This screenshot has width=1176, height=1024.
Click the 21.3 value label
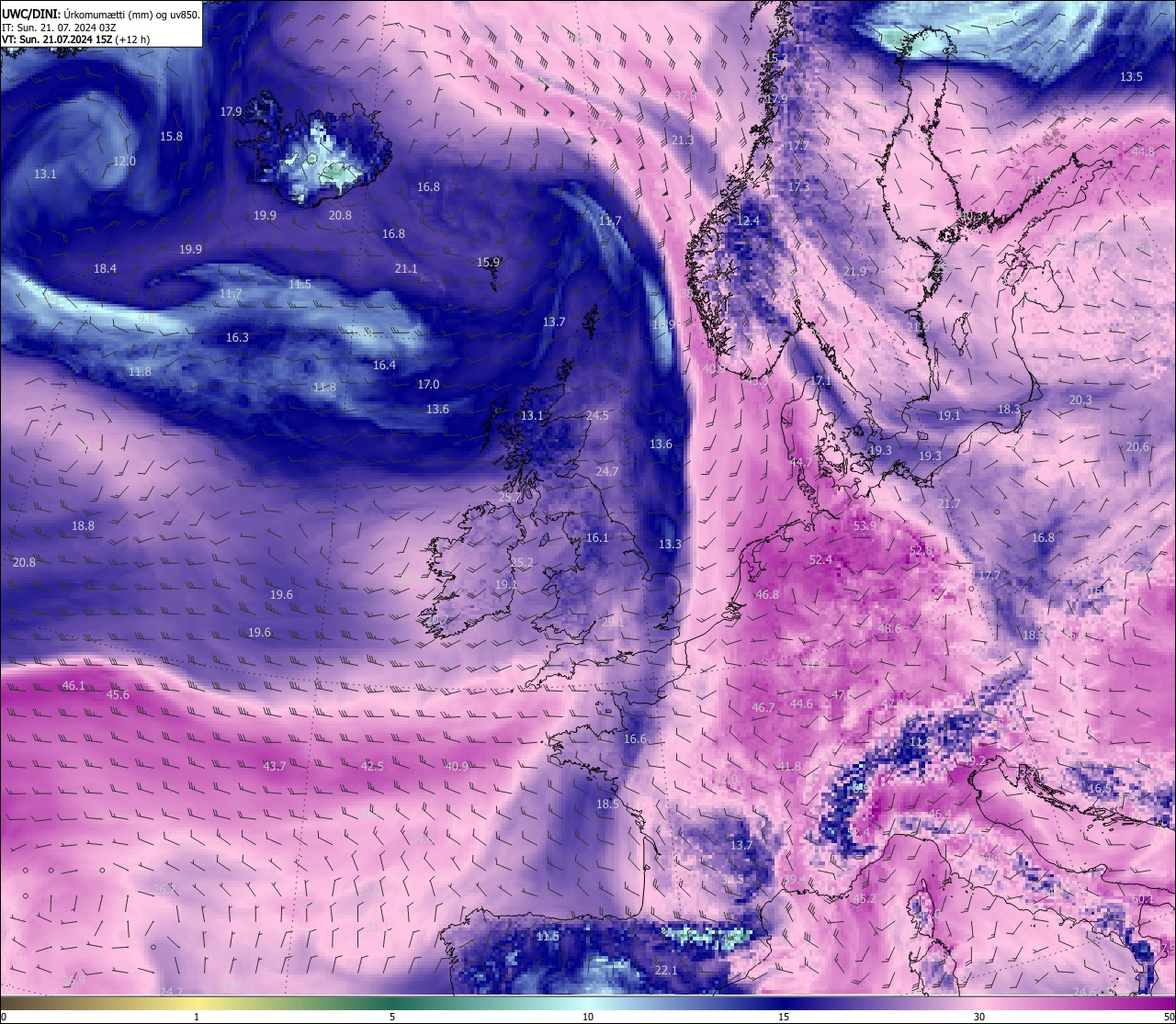pos(682,140)
